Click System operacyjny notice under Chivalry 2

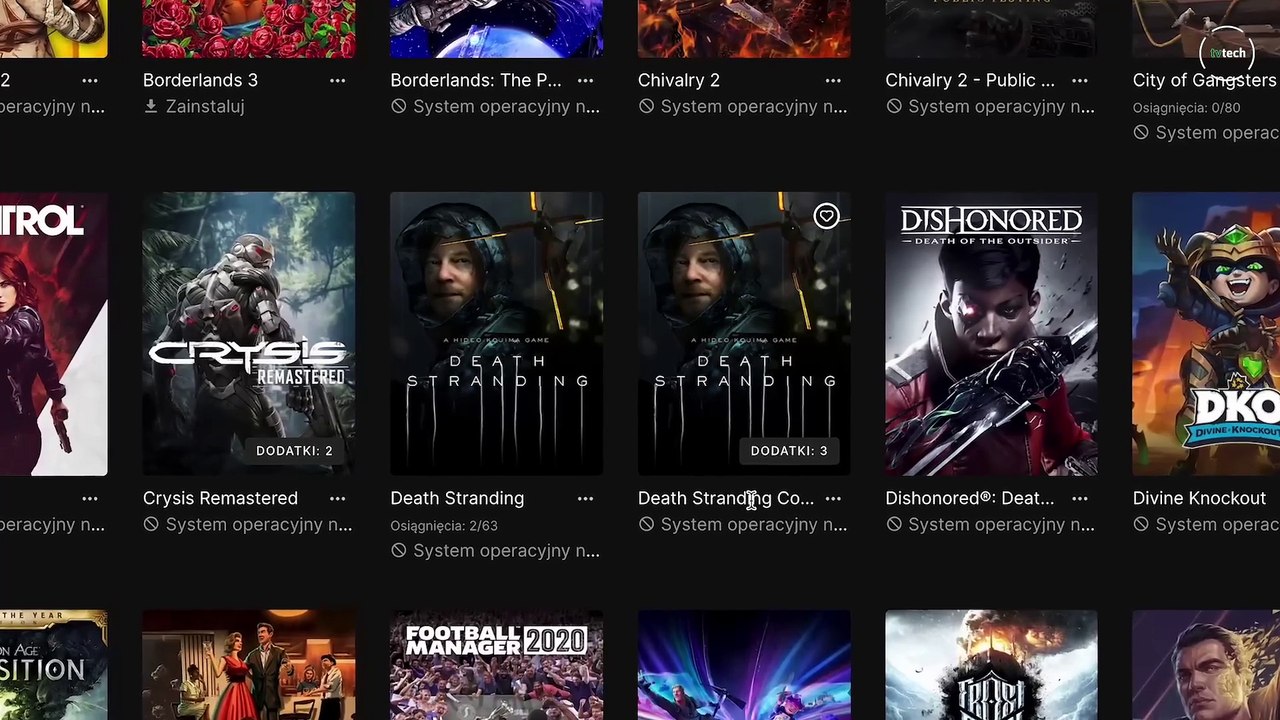point(743,106)
